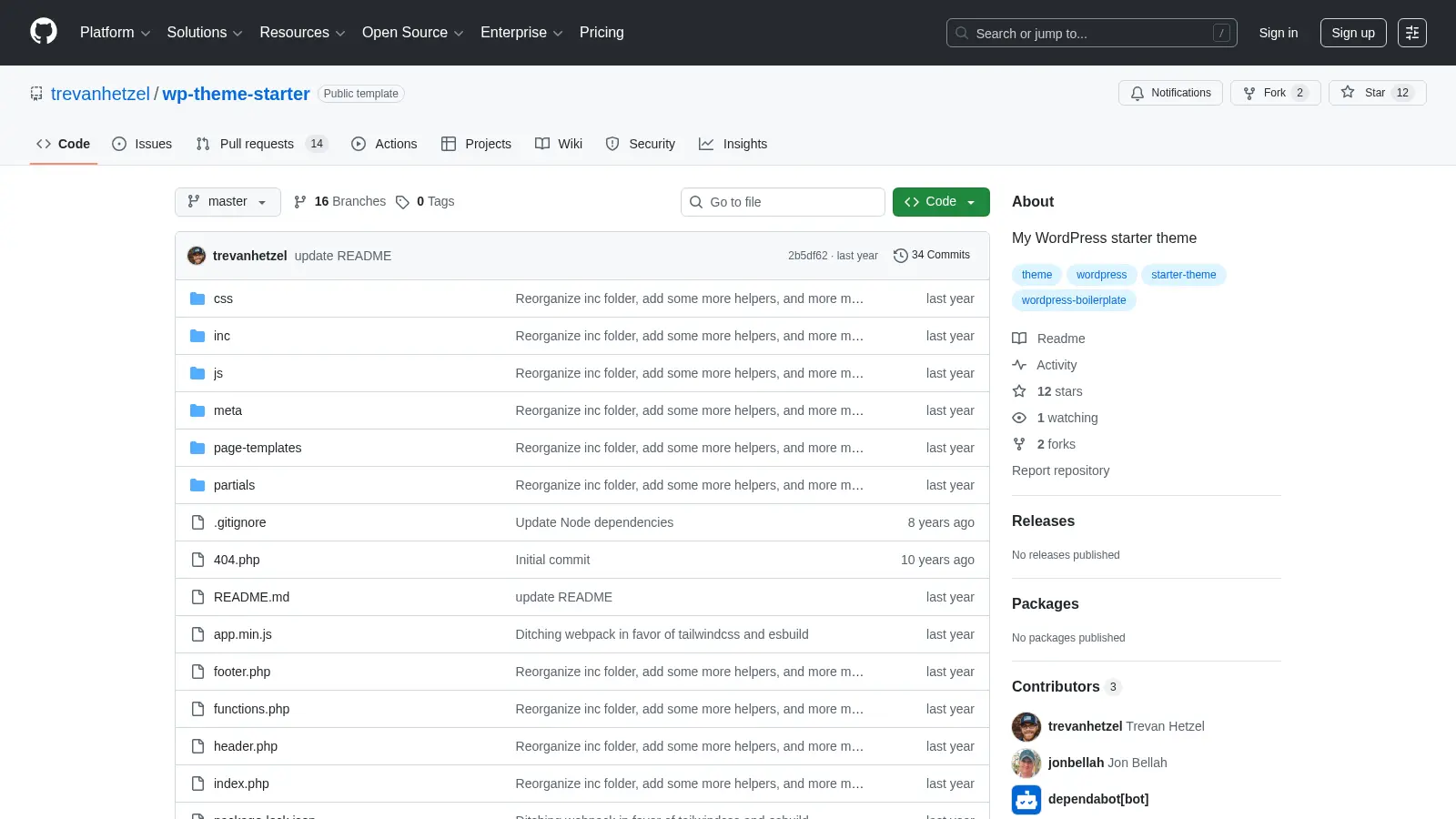Open 'Update Node dependencies' commit message
The height and width of the screenshot is (819, 1456).
(594, 522)
